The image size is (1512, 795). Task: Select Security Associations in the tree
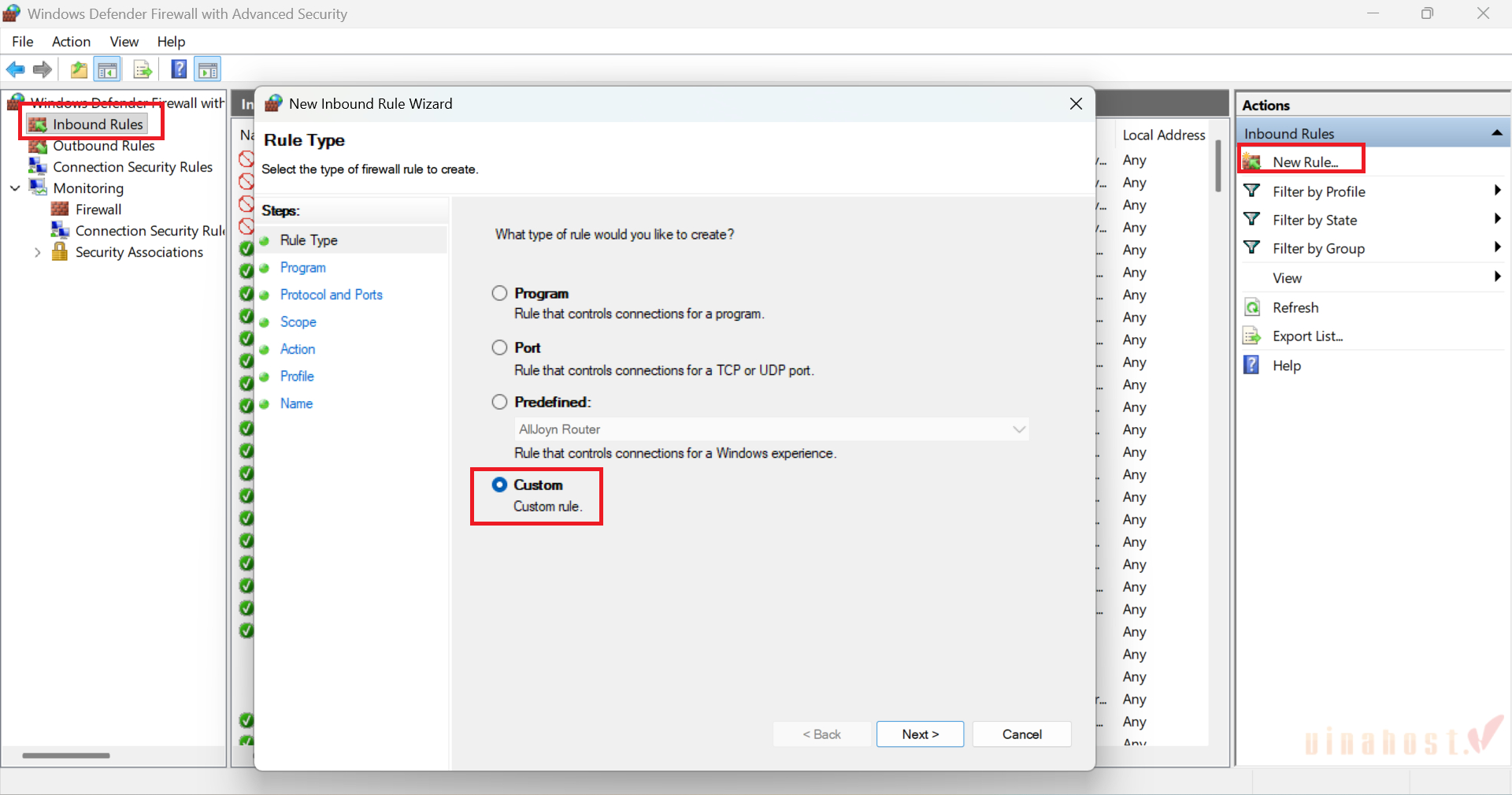tap(139, 252)
